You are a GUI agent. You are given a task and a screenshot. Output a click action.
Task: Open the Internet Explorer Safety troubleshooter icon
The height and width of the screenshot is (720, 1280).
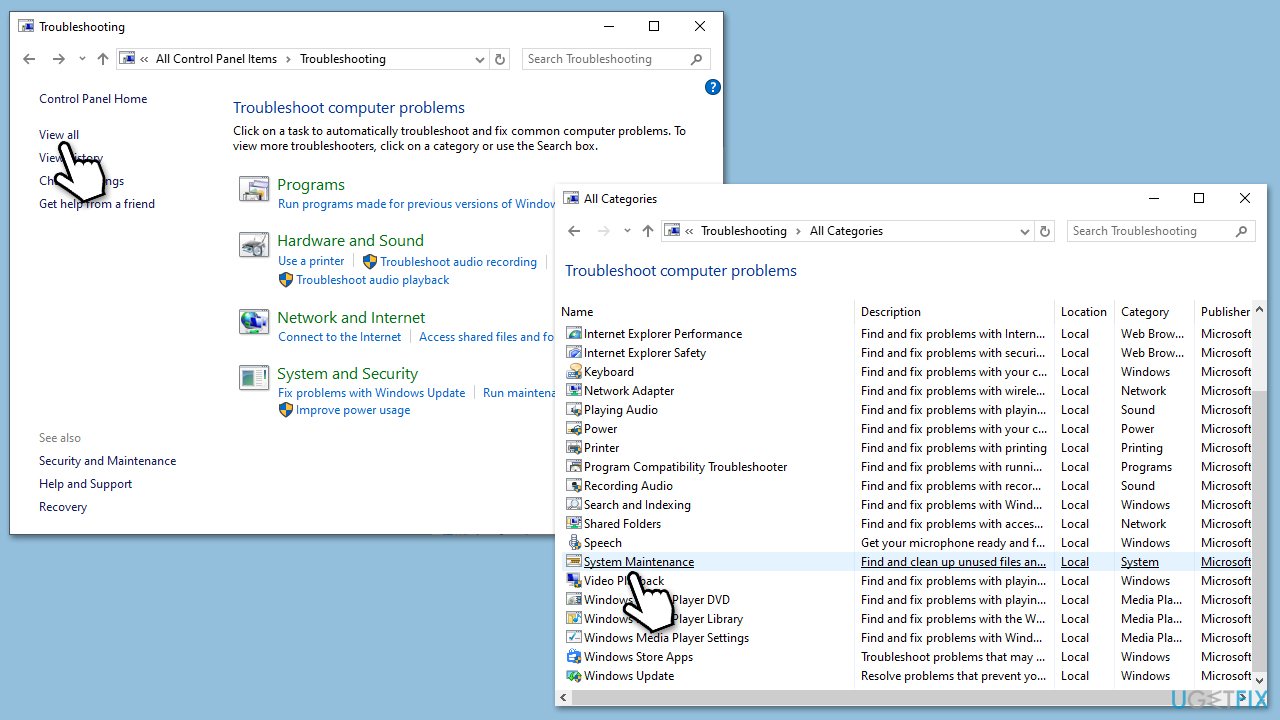[x=573, y=353]
